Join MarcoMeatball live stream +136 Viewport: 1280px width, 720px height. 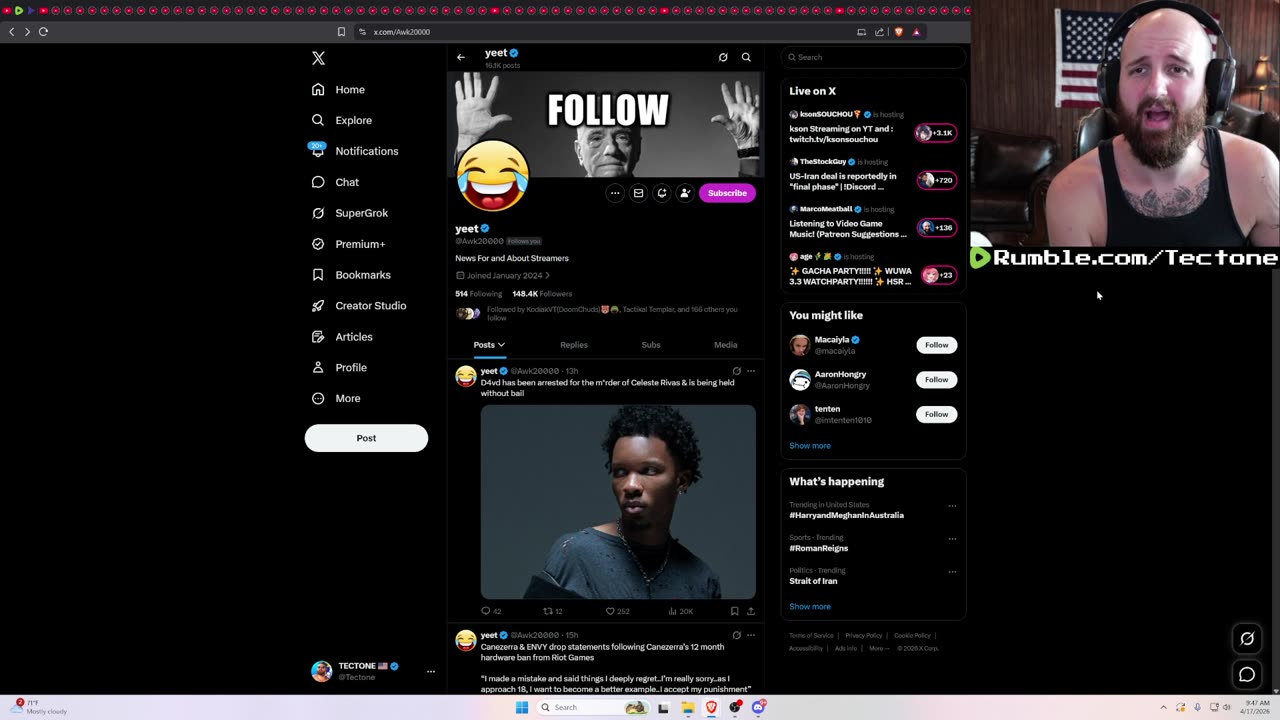[936, 228]
